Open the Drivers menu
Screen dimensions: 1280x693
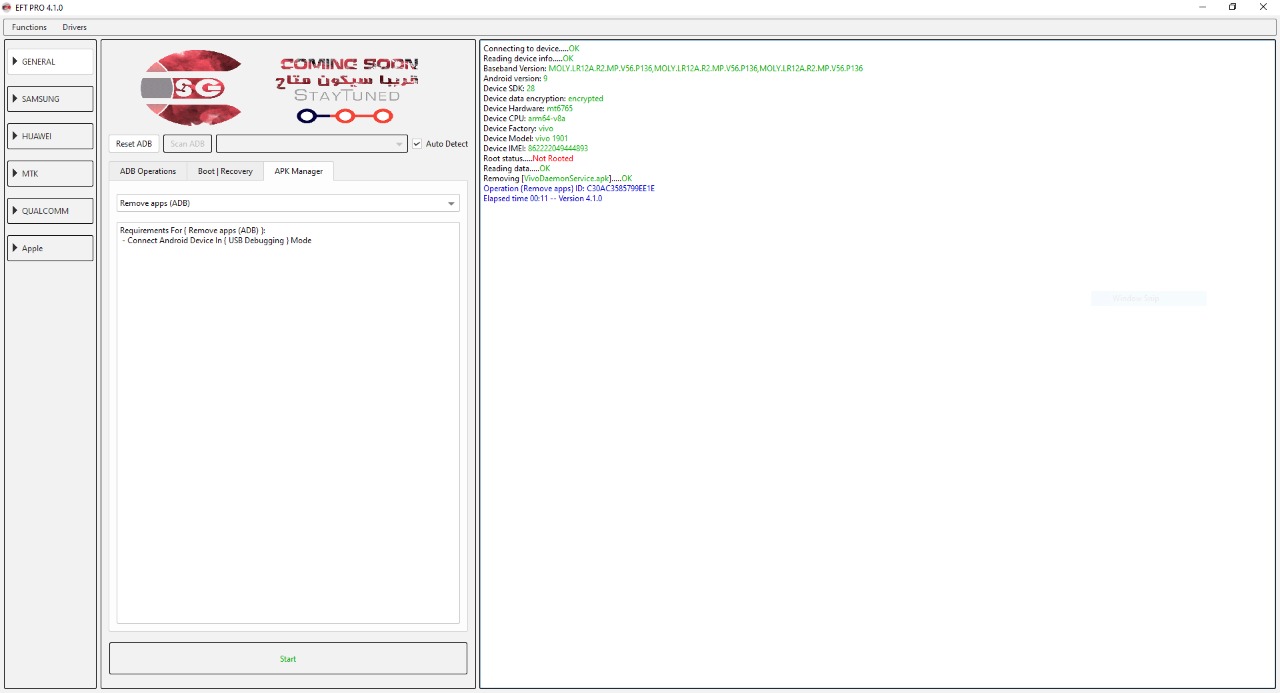[74, 27]
